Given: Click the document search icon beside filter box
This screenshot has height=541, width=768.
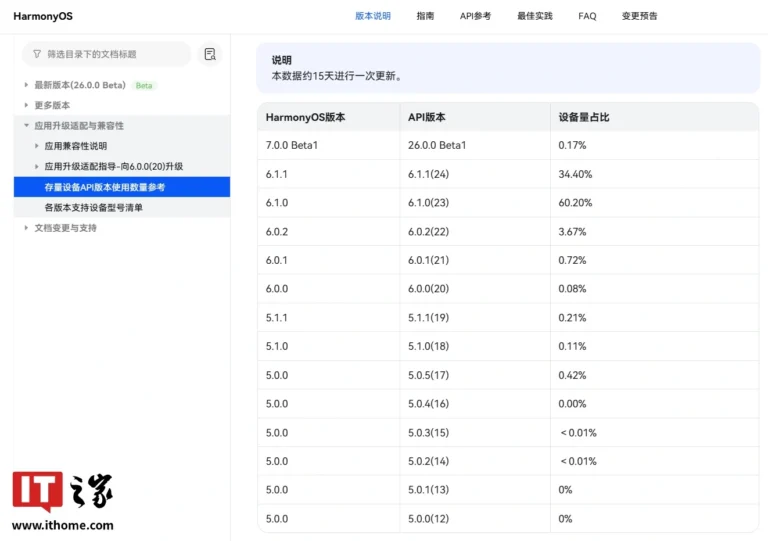Looking at the screenshot, I should point(210,54).
